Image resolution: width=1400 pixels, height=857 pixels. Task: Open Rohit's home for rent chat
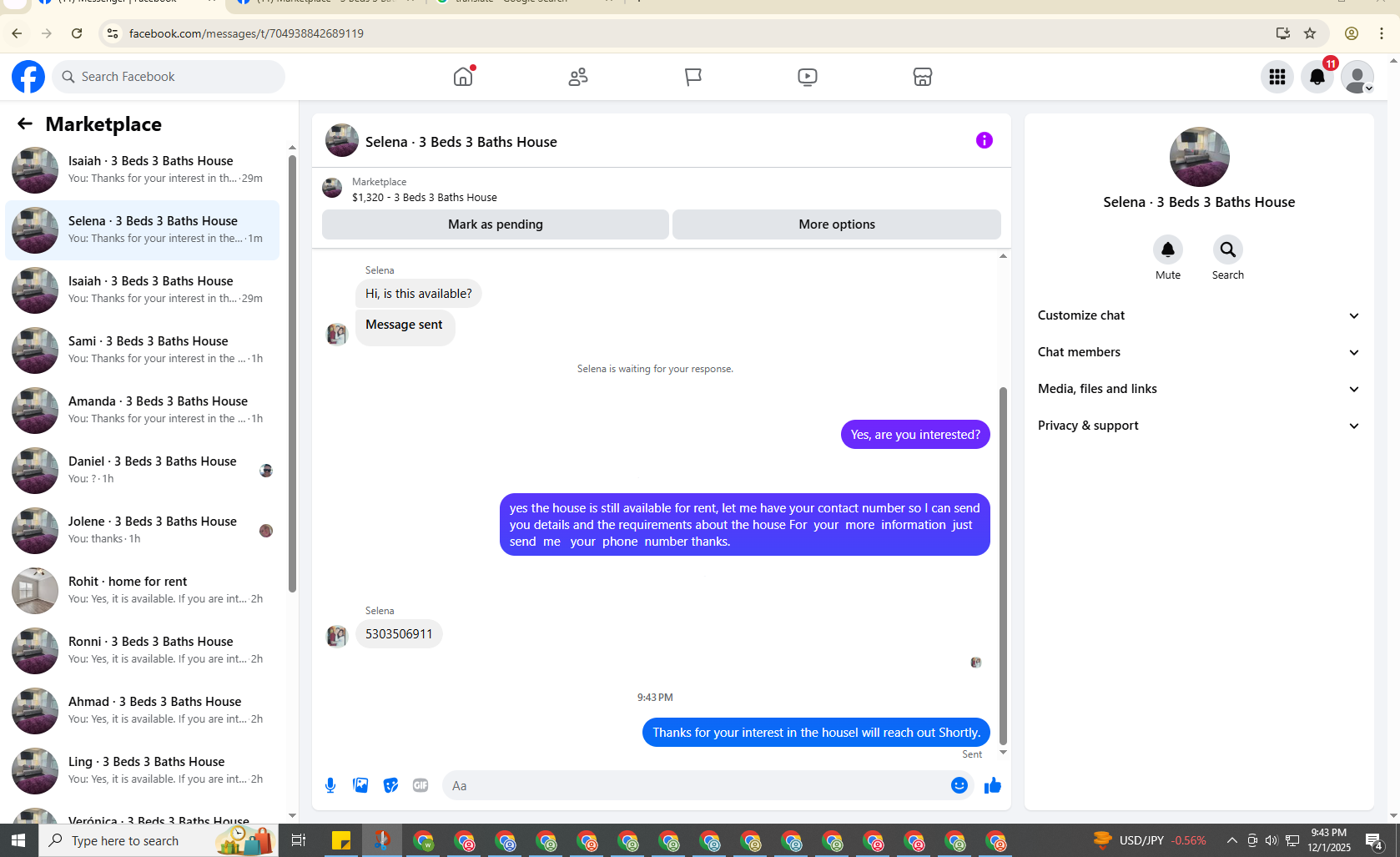tap(143, 591)
